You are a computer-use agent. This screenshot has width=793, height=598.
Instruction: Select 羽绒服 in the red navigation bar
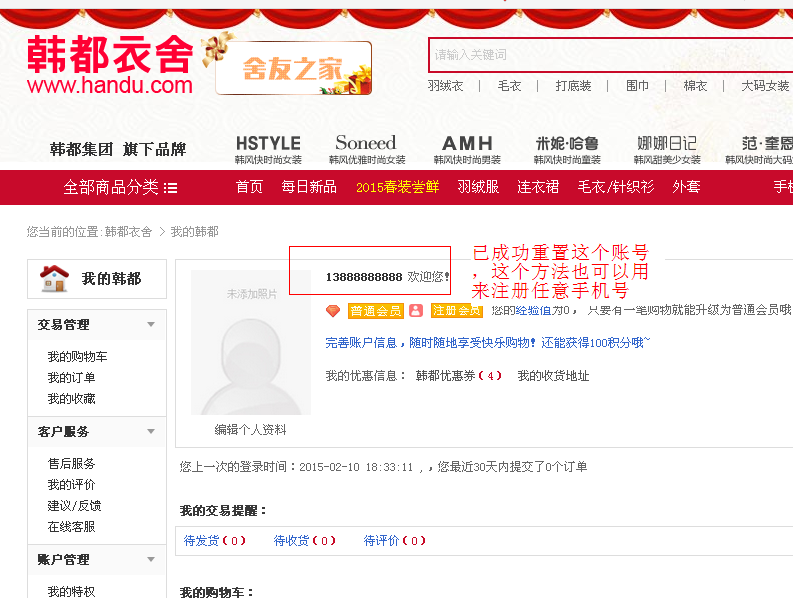click(x=478, y=187)
